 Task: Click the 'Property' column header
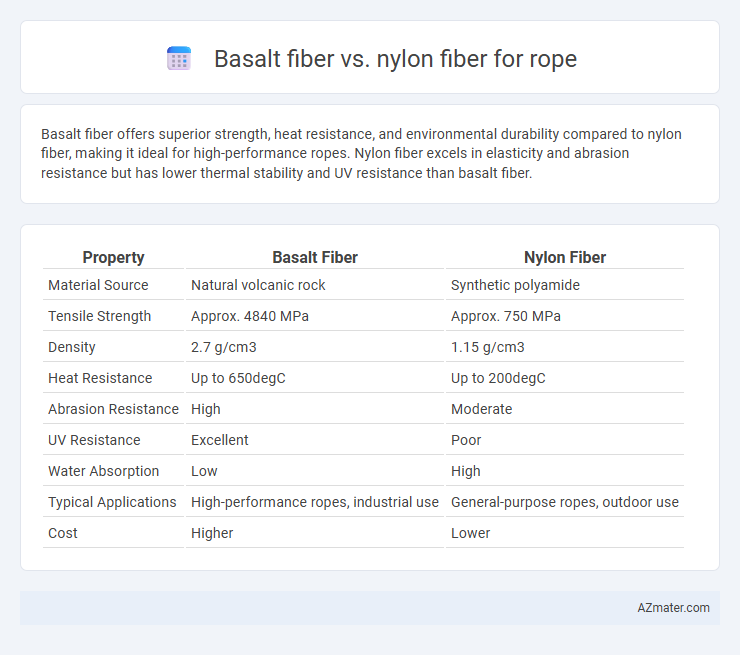coord(113,257)
